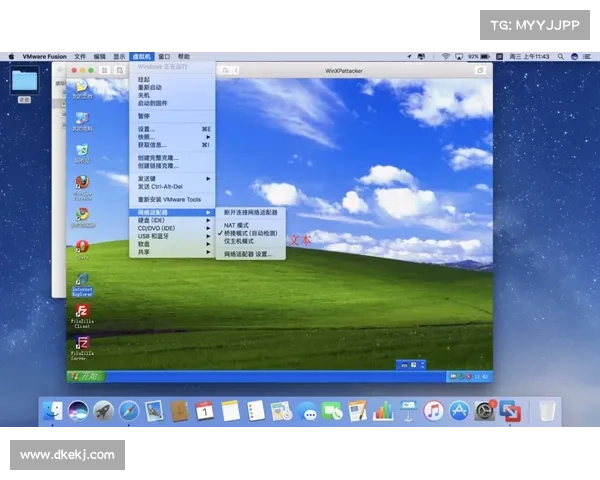Screen dimensions: 600x480
Task: Click the snapshot icon in VMware toolbar
Action: (120, 70)
